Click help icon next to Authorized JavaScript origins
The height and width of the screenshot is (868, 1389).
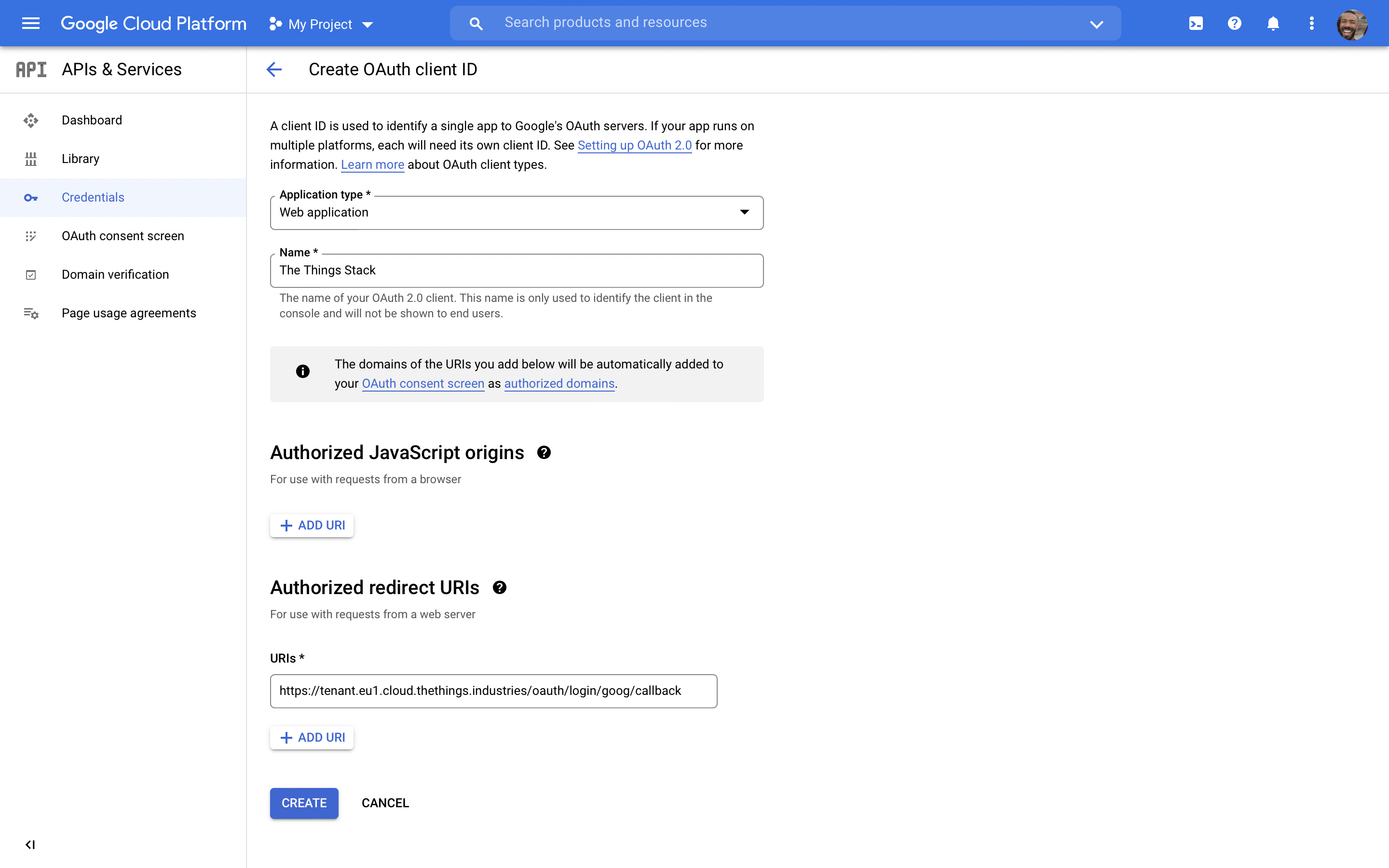(x=544, y=453)
